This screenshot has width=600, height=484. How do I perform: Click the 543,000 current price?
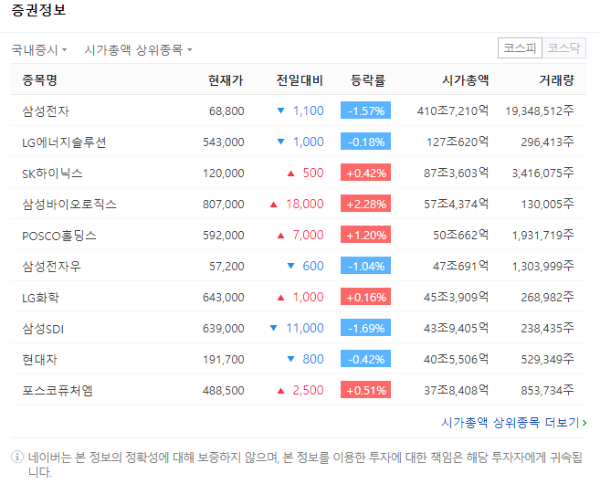point(223,142)
